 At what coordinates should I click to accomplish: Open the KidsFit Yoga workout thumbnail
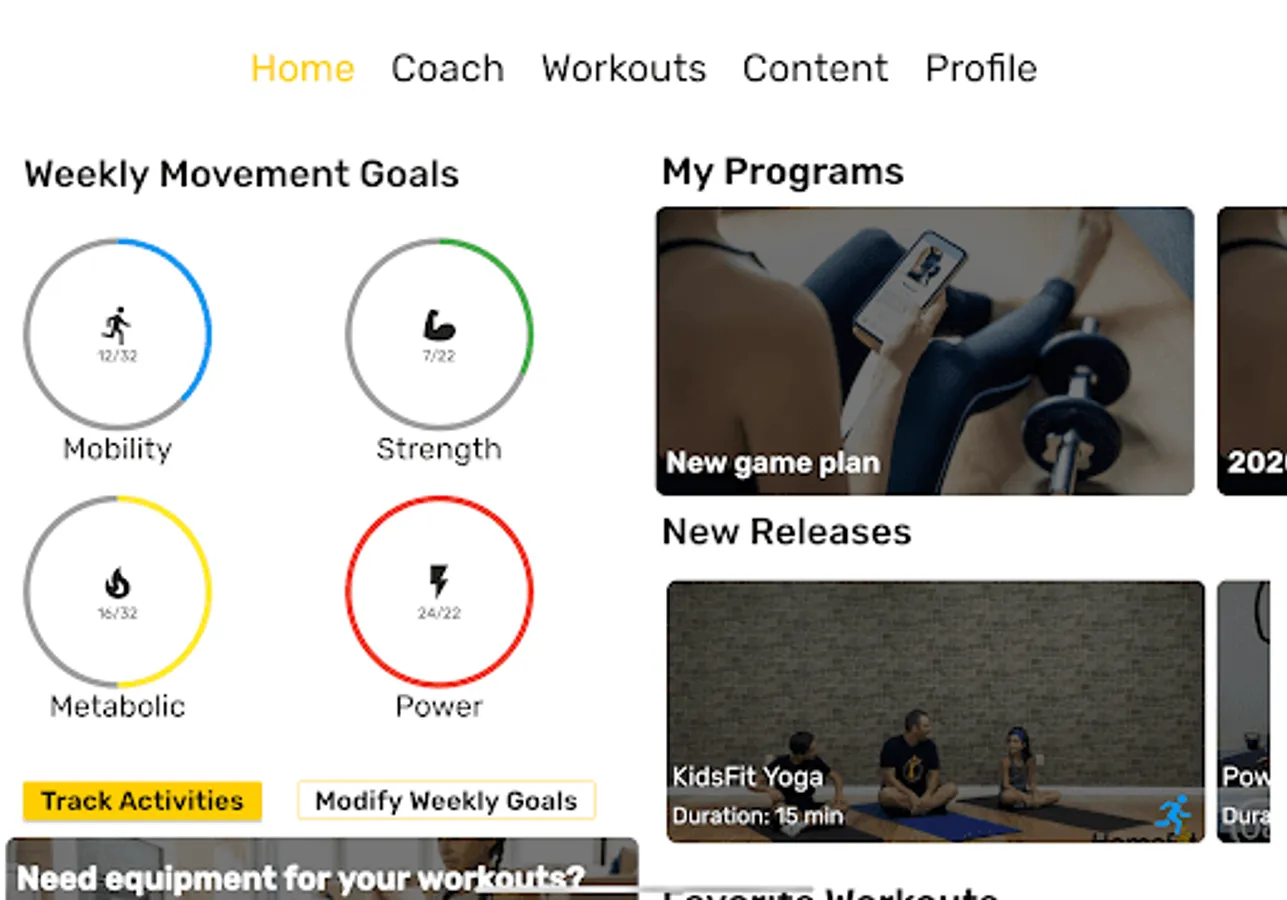pos(936,712)
